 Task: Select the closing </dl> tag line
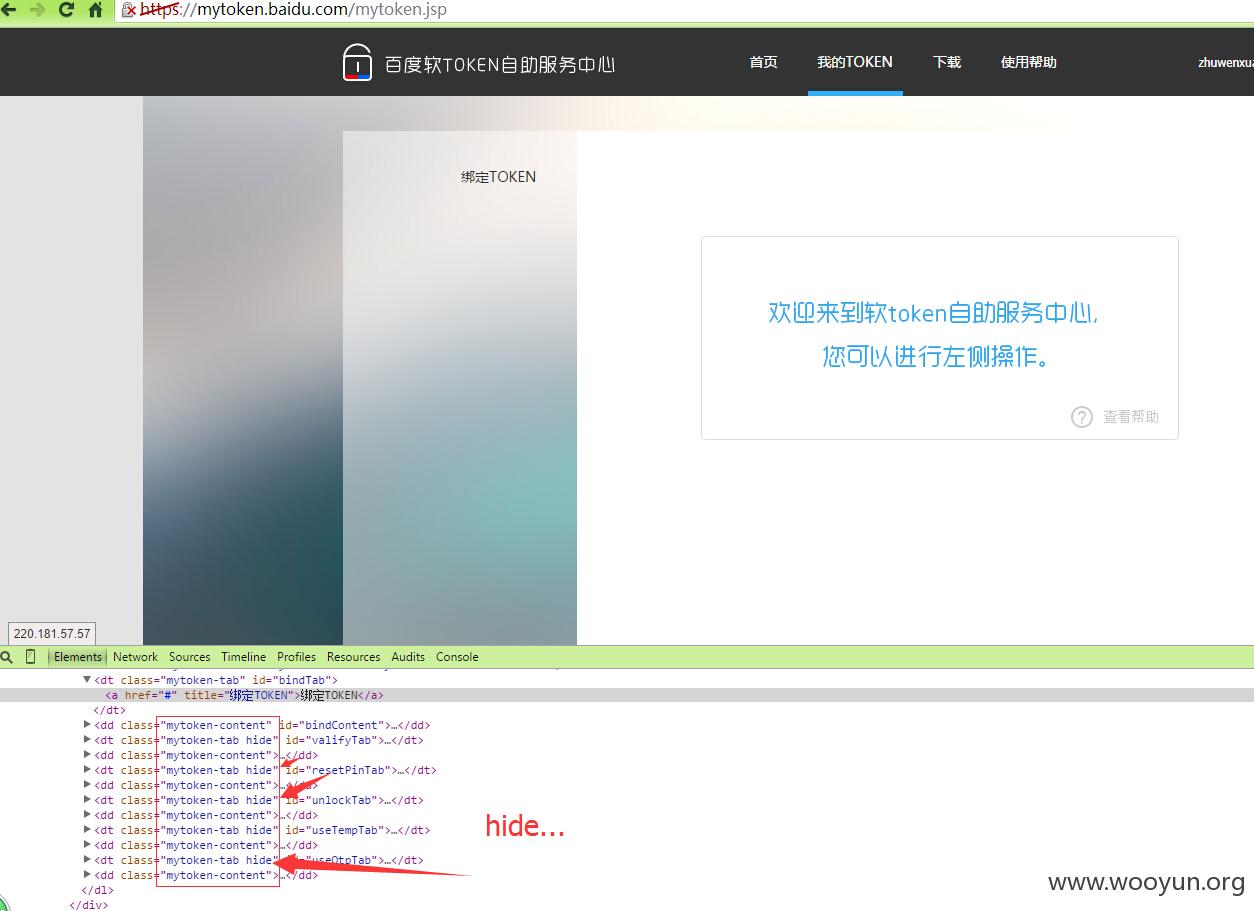click(x=97, y=890)
